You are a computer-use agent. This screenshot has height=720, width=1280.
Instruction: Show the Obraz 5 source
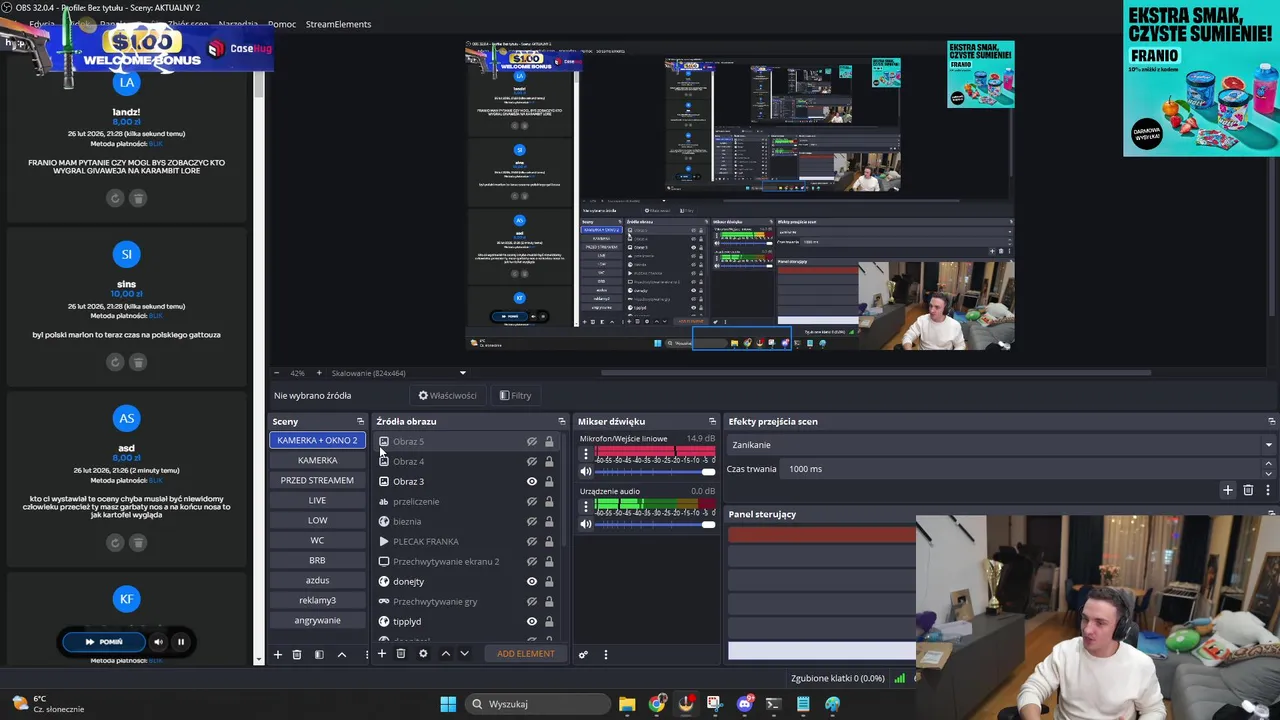click(x=532, y=441)
